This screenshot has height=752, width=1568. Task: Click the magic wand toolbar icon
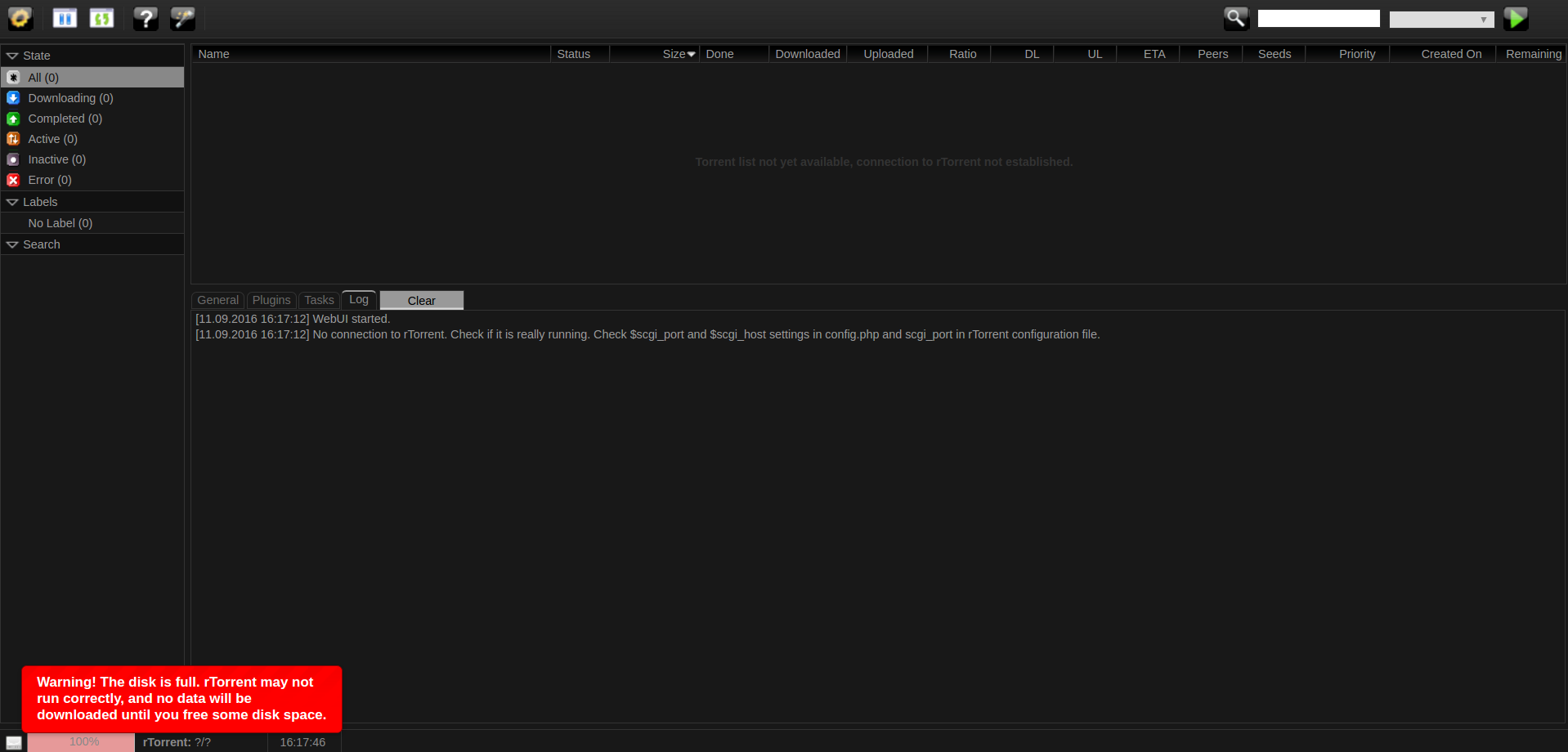pos(182,18)
